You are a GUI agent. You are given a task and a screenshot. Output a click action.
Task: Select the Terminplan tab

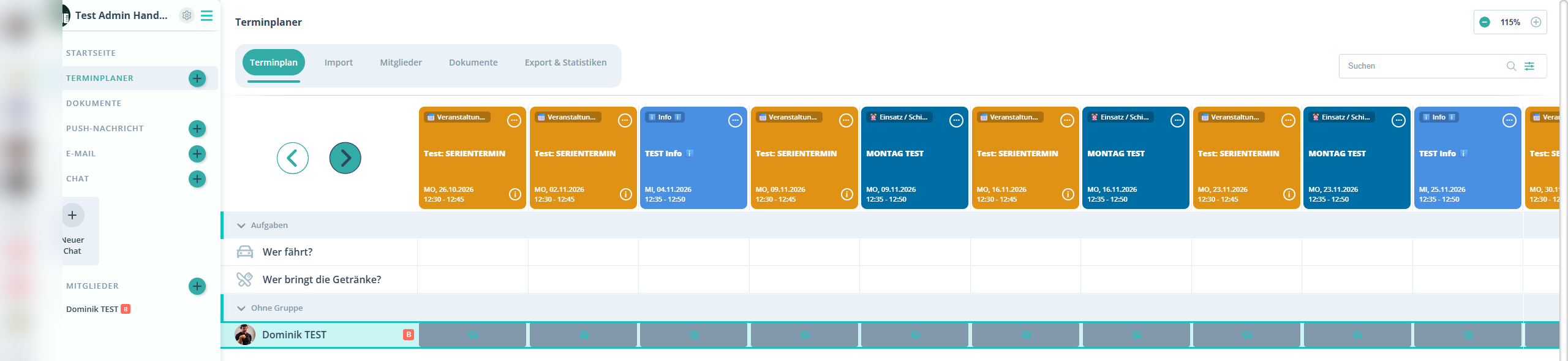(x=274, y=63)
